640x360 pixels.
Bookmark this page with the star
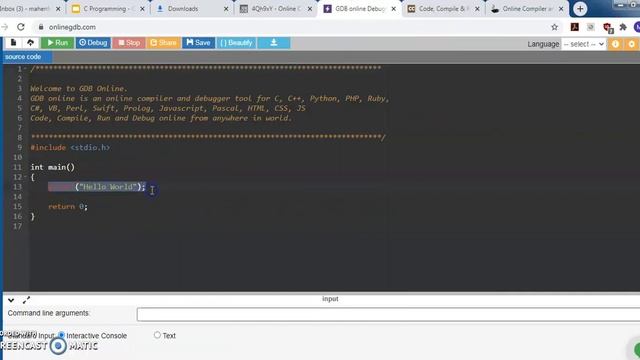[x=554, y=27]
